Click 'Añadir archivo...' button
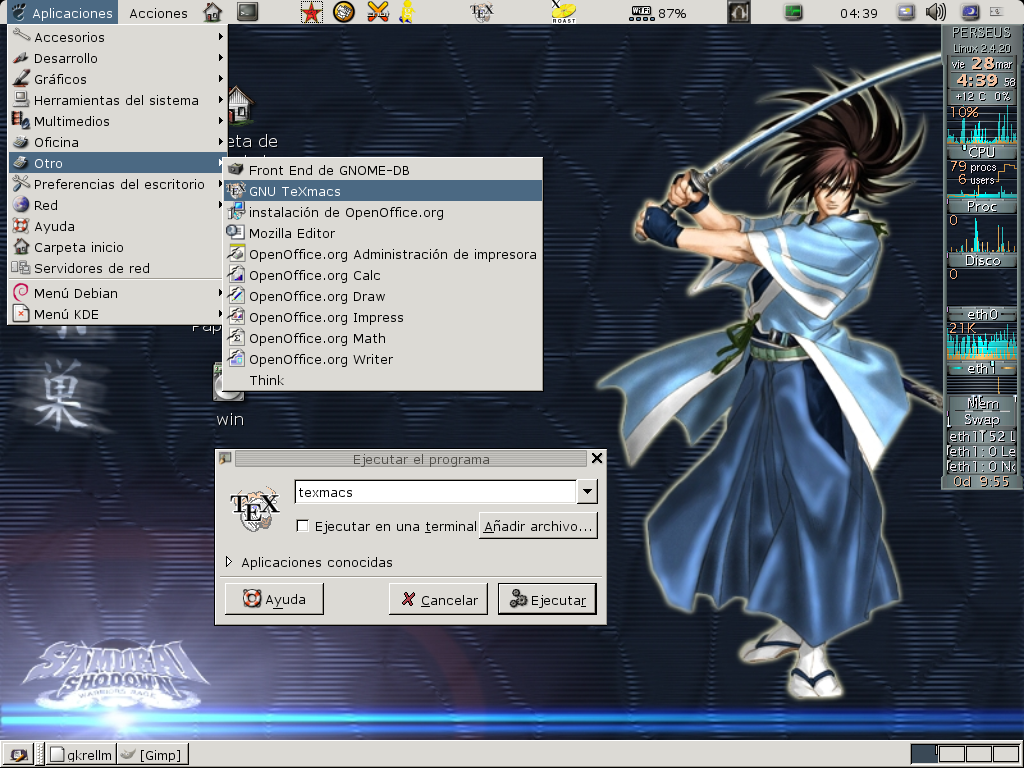Image resolution: width=1024 pixels, height=768 pixels. [538, 526]
